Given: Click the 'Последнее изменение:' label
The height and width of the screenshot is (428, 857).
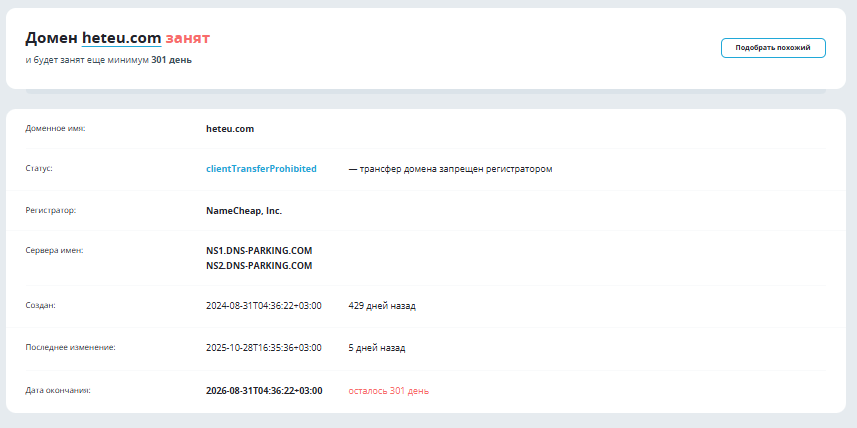Looking at the screenshot, I should point(71,347).
